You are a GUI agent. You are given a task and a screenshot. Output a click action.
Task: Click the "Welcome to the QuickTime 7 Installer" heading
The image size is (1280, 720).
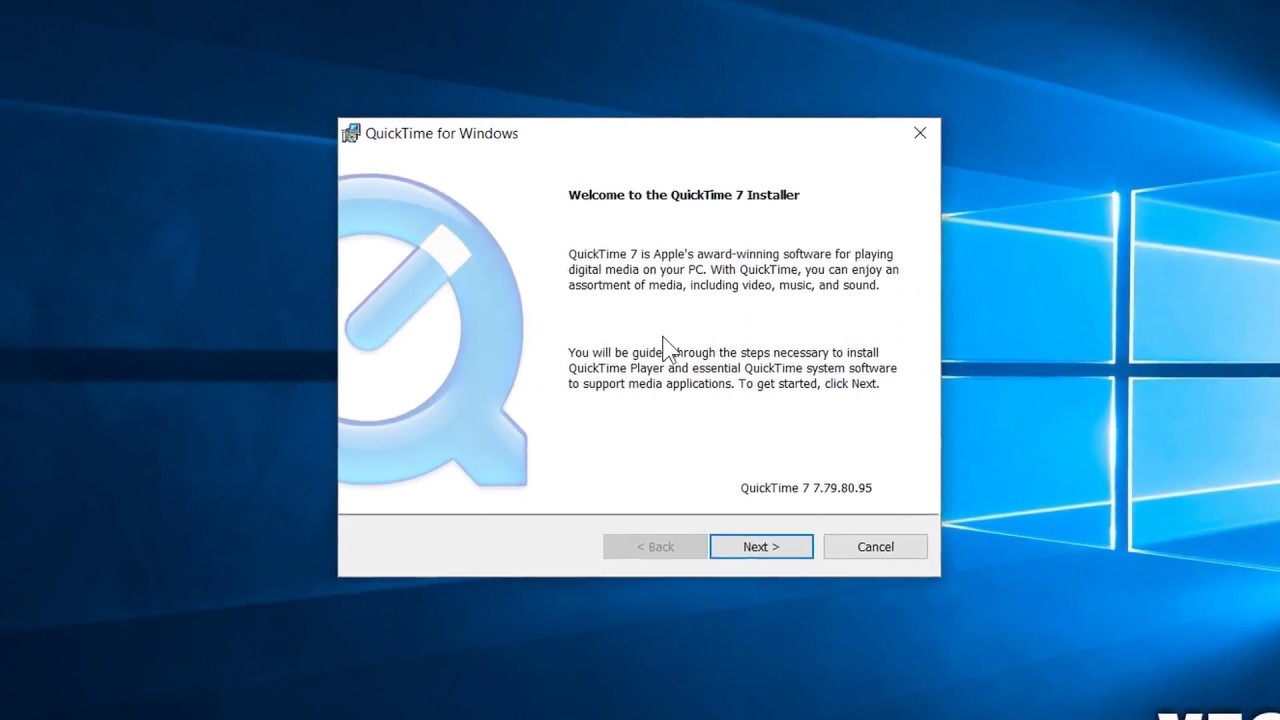click(684, 195)
